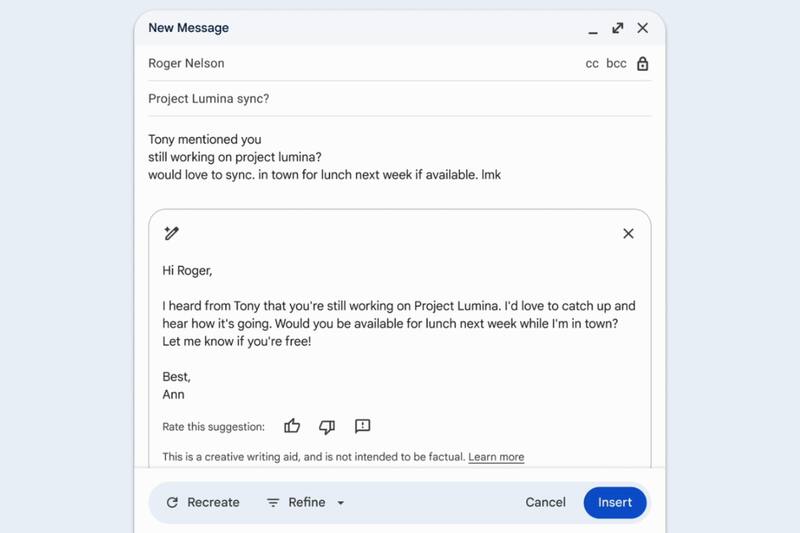Click the Refine filter button

[296, 503]
